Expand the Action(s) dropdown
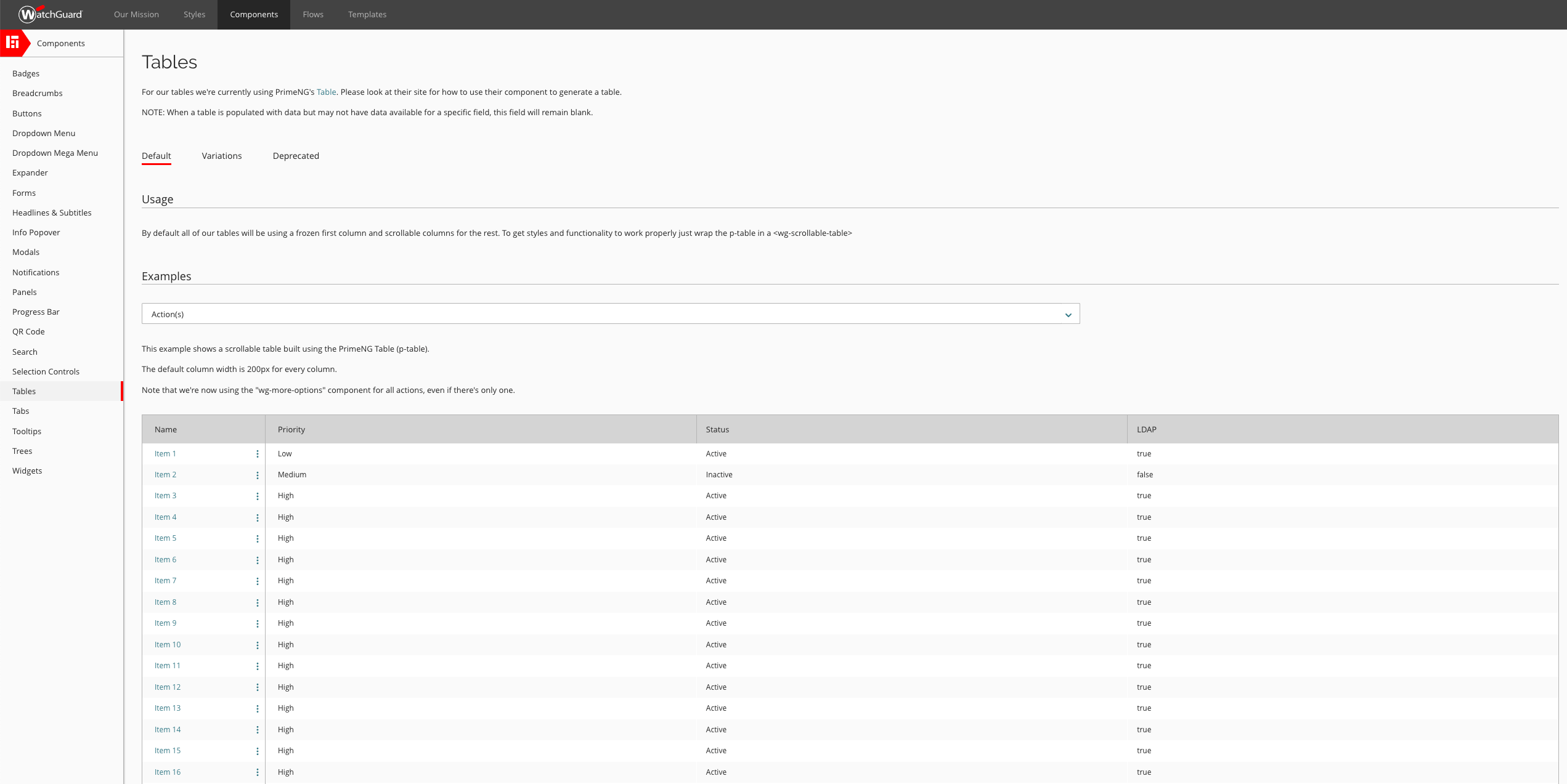The image size is (1567, 784). coord(610,314)
